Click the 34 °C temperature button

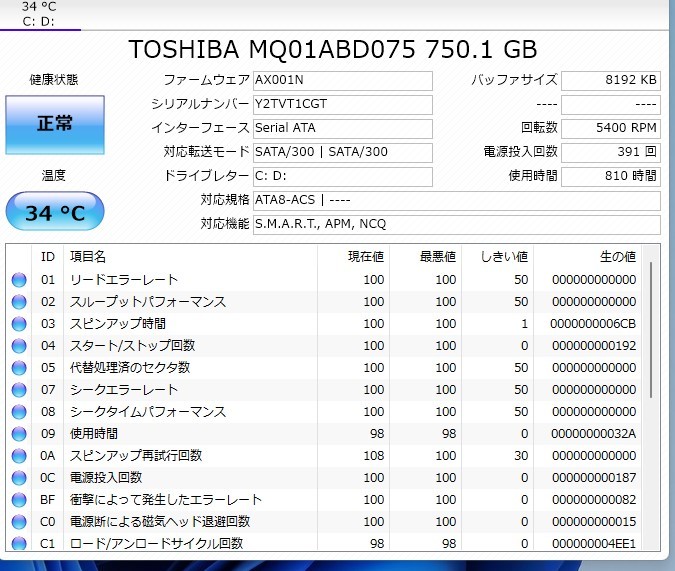point(55,211)
